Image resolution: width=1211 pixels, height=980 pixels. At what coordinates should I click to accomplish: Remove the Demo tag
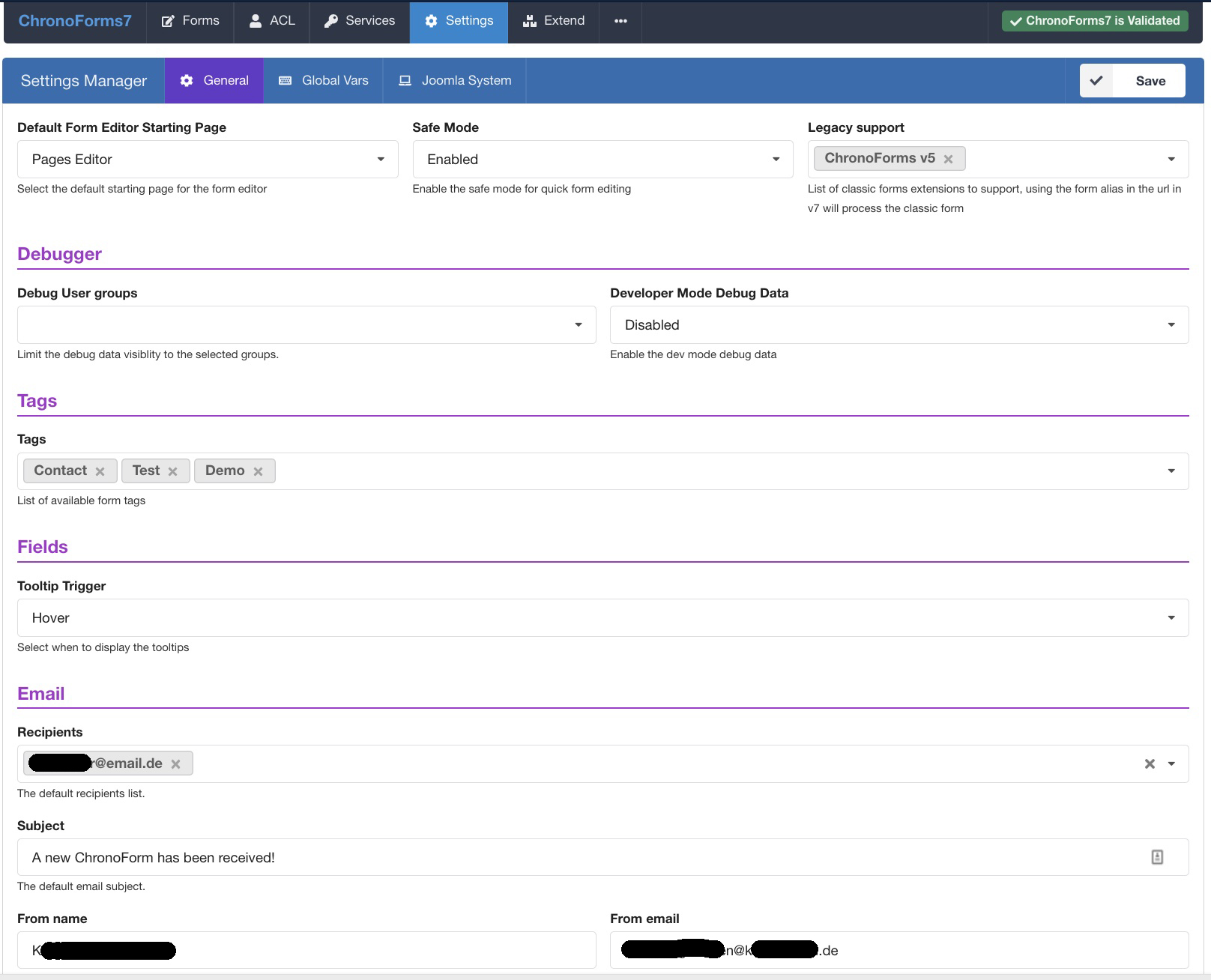(258, 471)
